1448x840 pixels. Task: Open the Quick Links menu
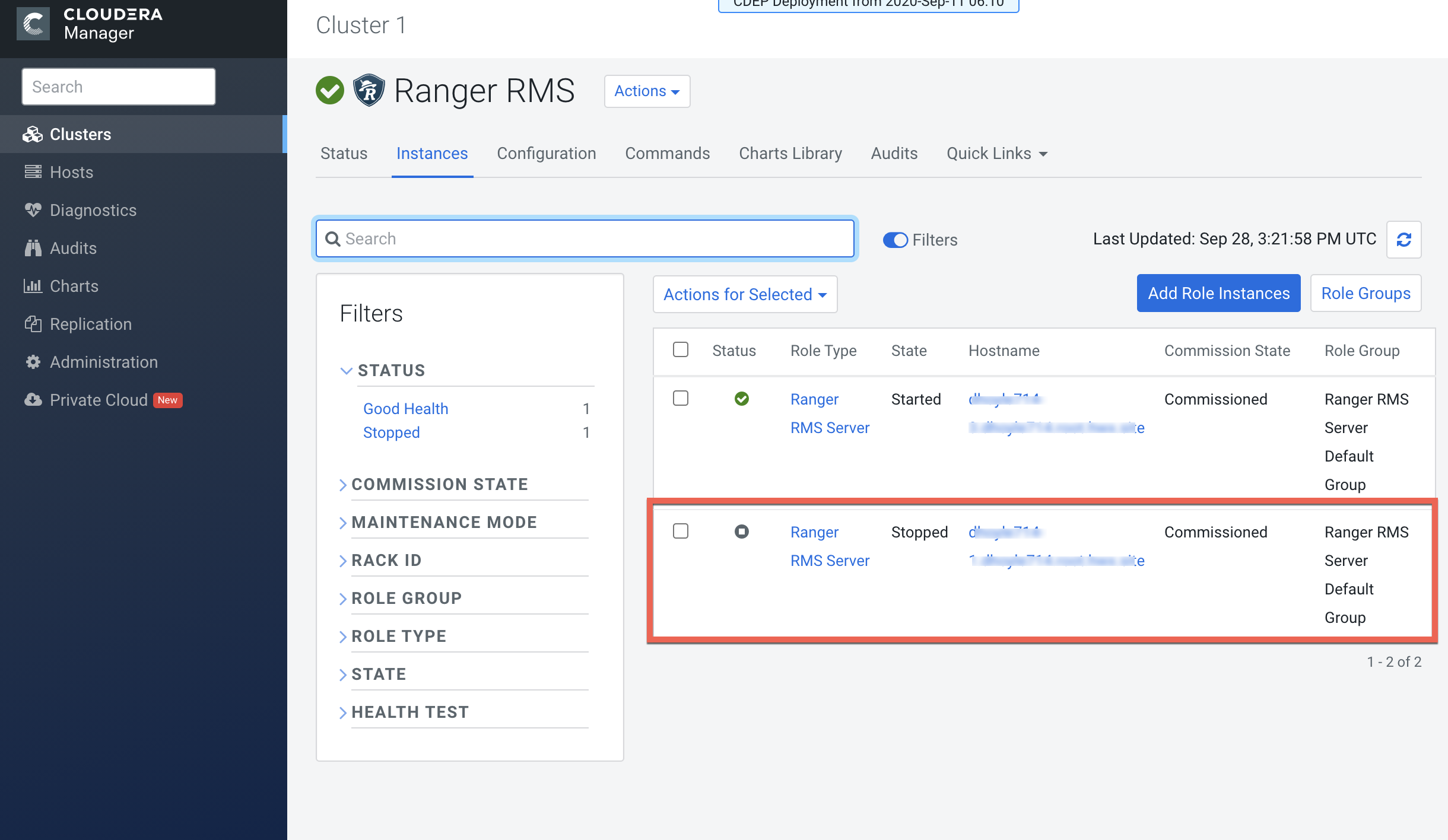point(996,153)
